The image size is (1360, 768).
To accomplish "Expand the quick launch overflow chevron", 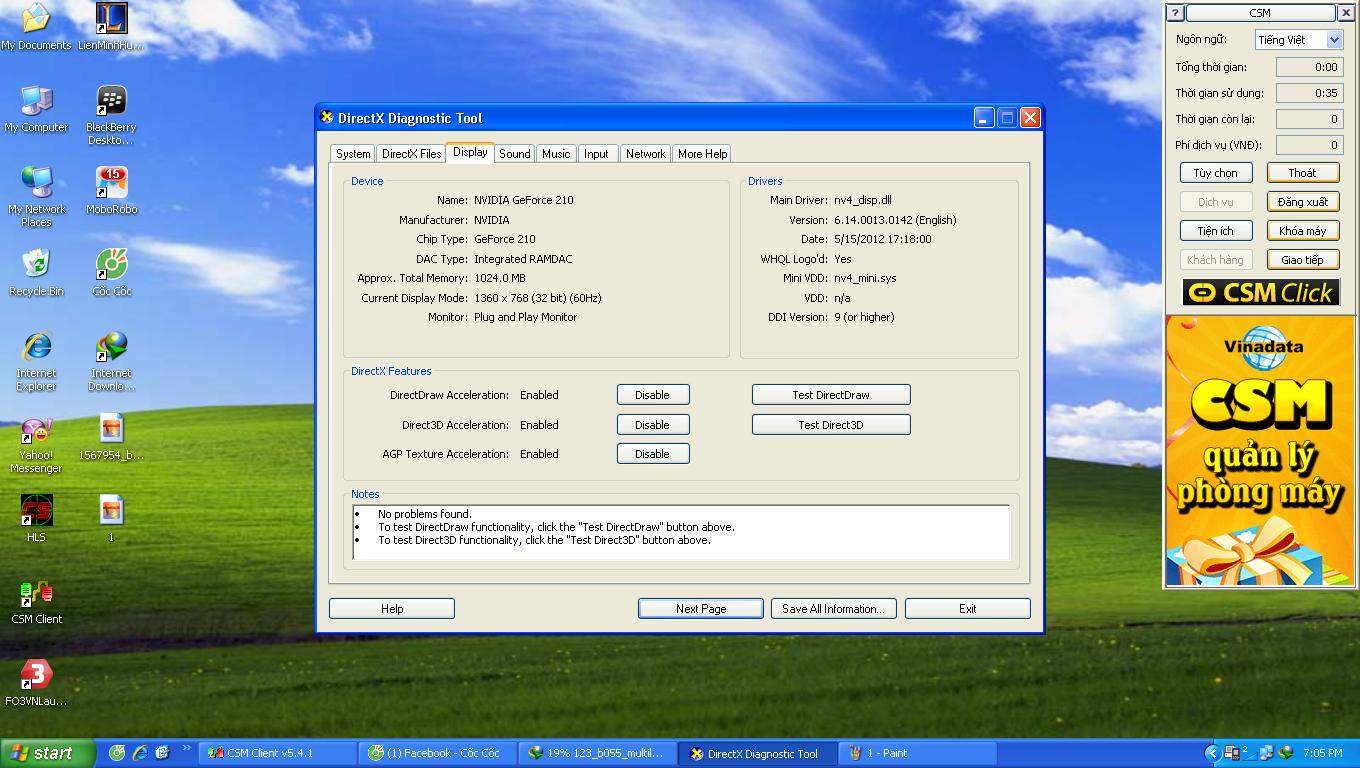I will pos(186,748).
